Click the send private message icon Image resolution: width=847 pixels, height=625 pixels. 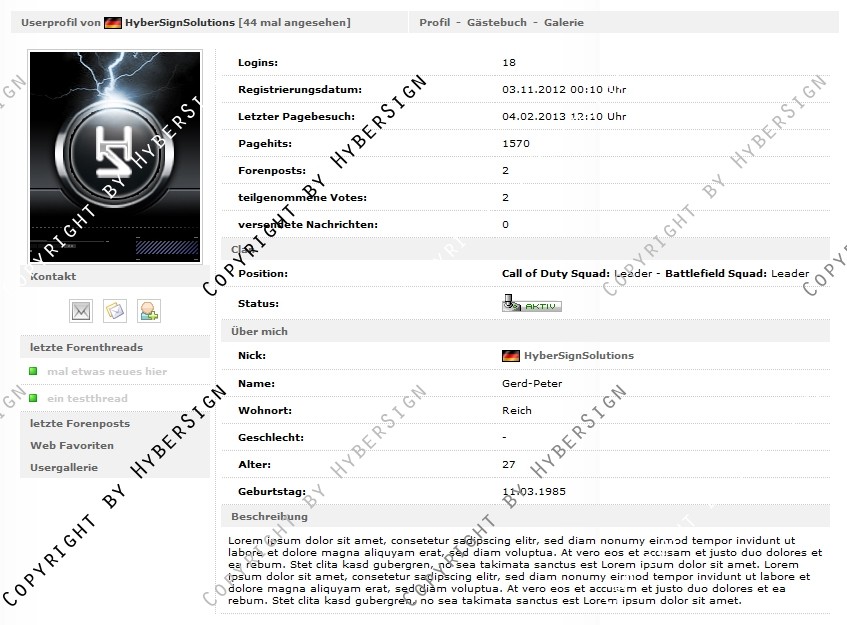115,311
